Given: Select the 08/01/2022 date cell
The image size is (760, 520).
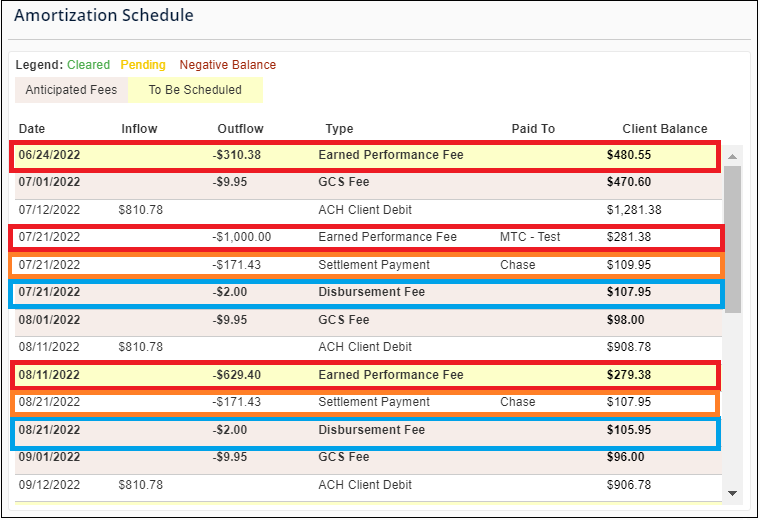Looking at the screenshot, I should click(x=49, y=320).
